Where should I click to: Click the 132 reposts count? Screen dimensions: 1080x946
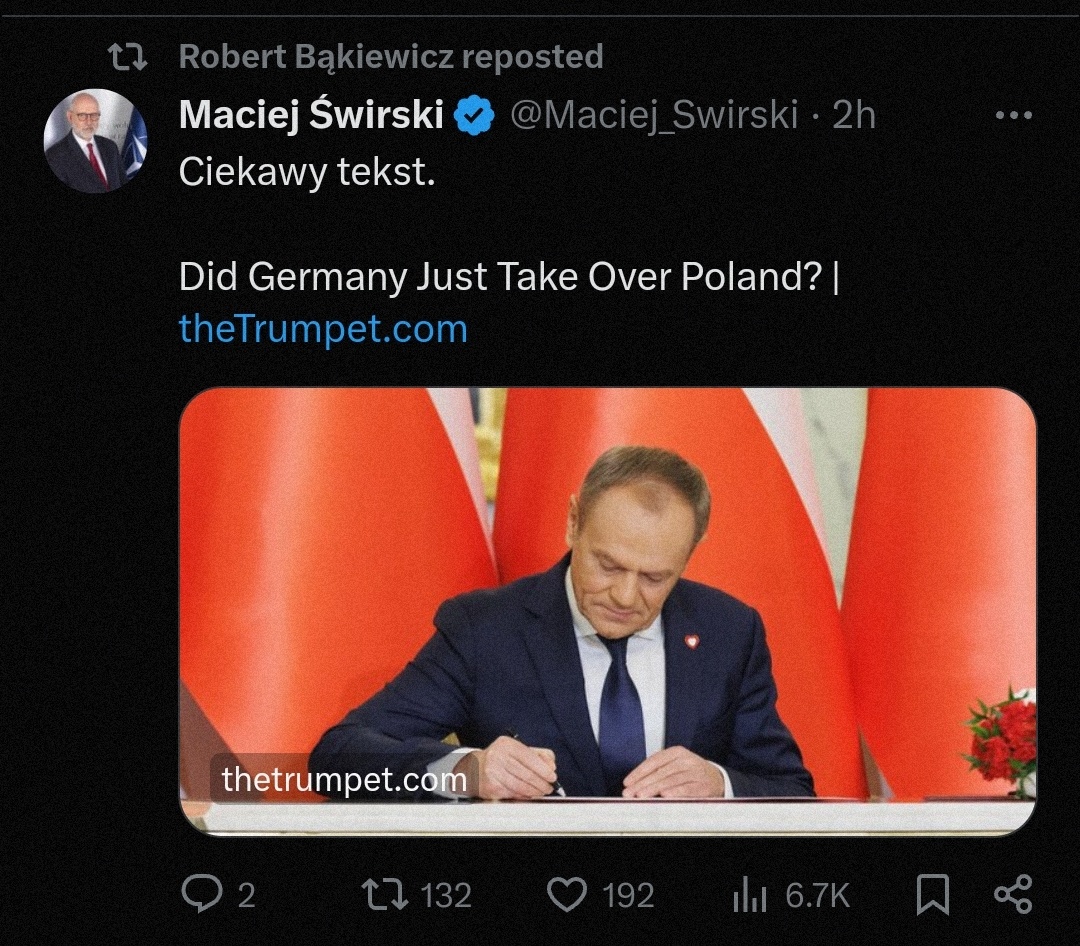446,895
